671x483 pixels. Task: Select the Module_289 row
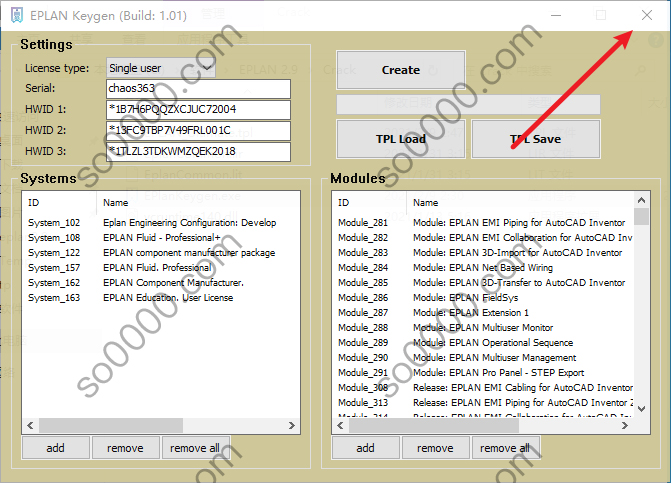pyautogui.click(x=483, y=342)
